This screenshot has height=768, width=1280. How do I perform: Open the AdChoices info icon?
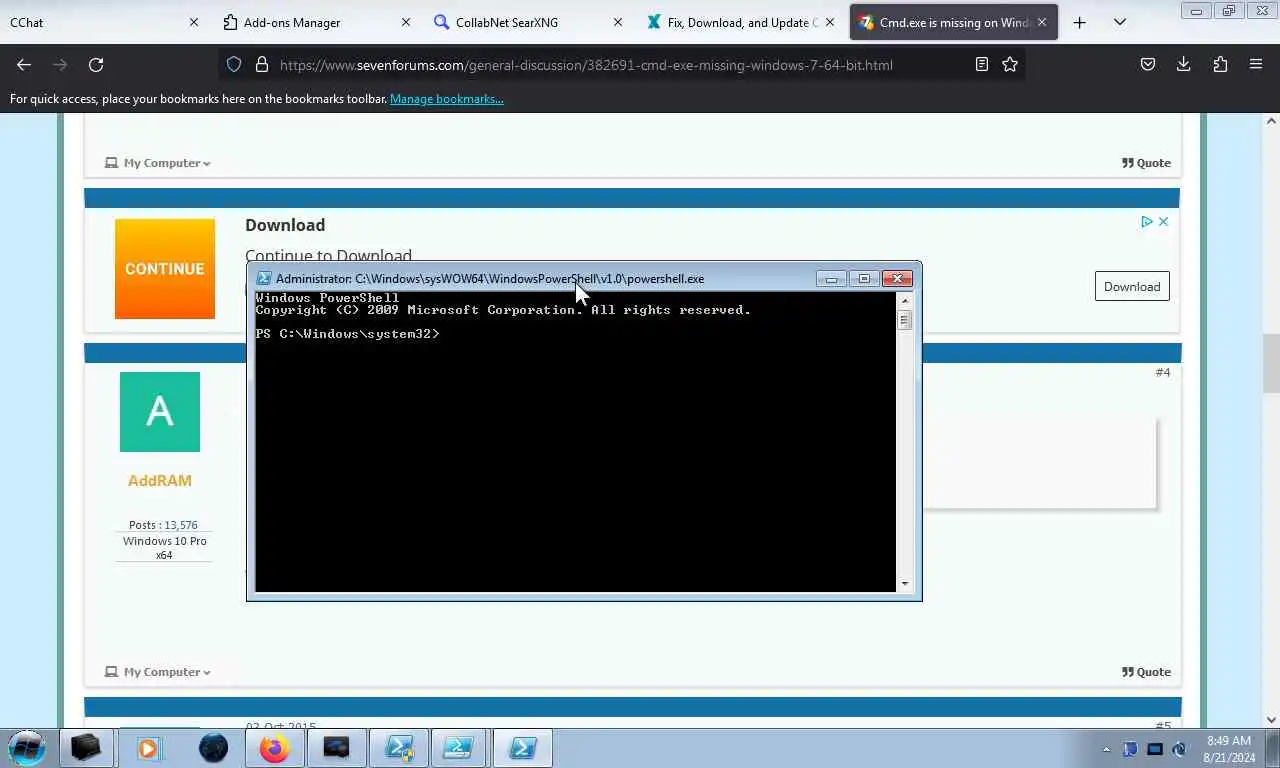pyautogui.click(x=1147, y=222)
